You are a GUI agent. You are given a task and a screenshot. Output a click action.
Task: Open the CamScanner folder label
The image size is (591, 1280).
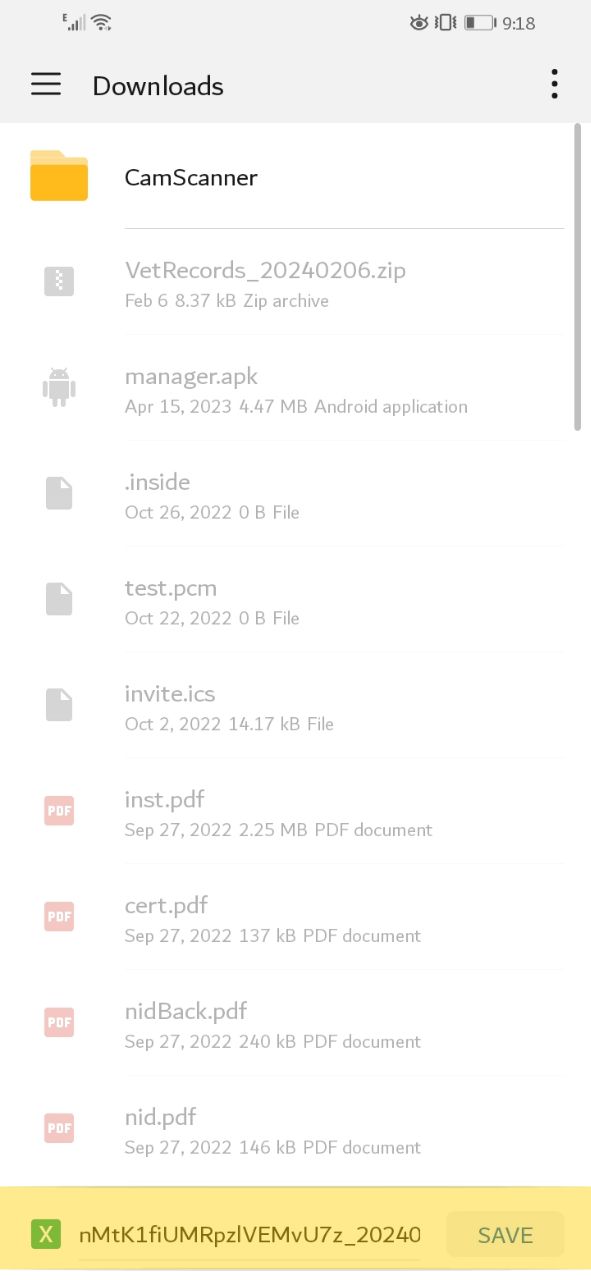pos(191,177)
